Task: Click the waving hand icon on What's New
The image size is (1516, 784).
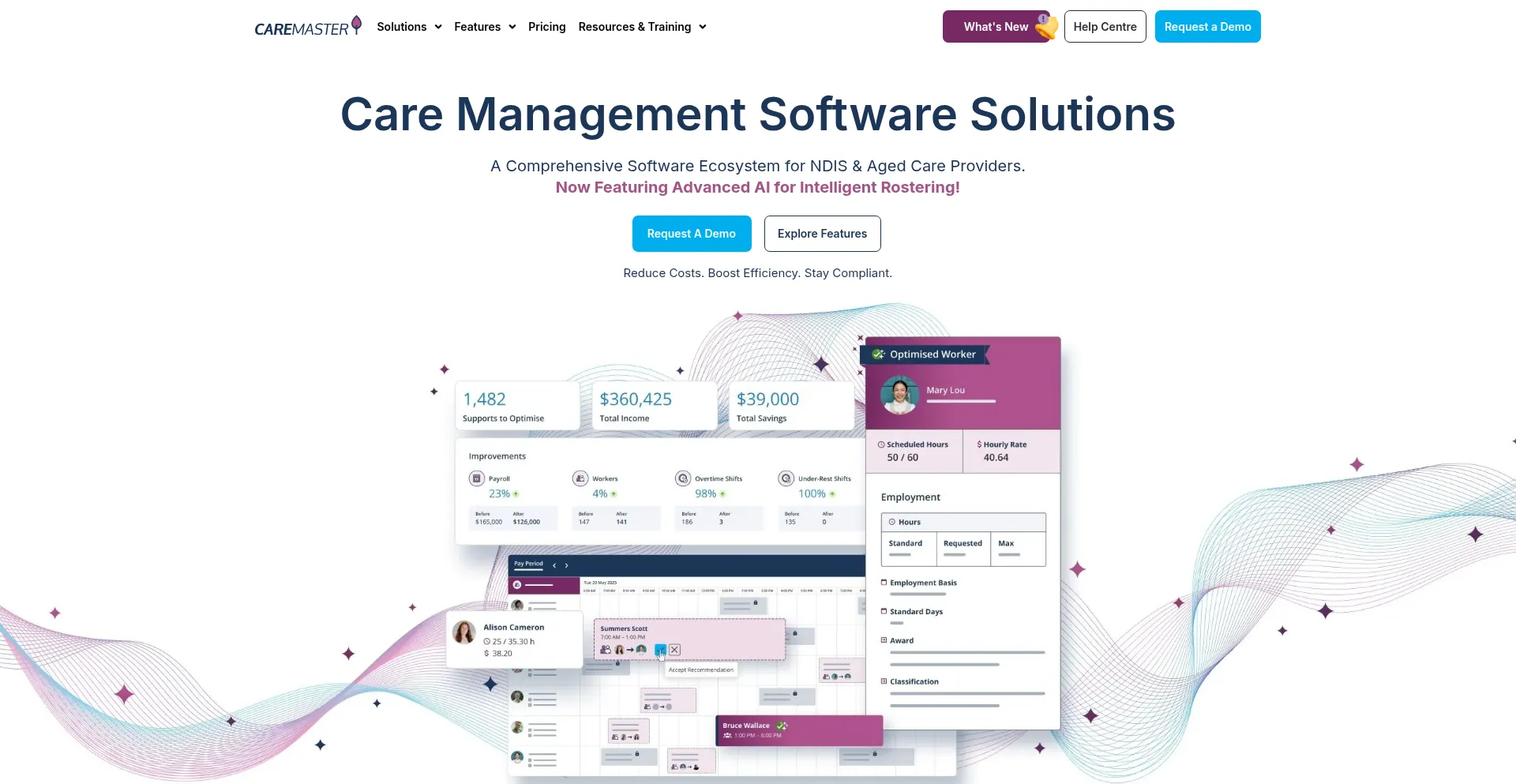Action: tap(1046, 28)
